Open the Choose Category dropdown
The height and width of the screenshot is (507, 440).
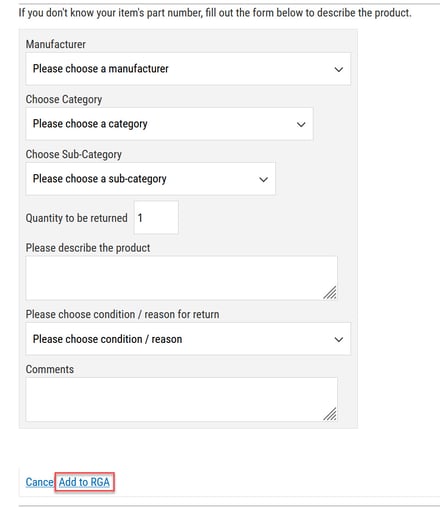[x=169, y=124]
